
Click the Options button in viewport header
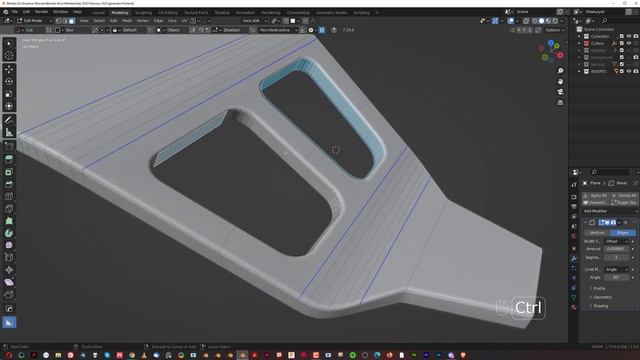[x=554, y=30]
